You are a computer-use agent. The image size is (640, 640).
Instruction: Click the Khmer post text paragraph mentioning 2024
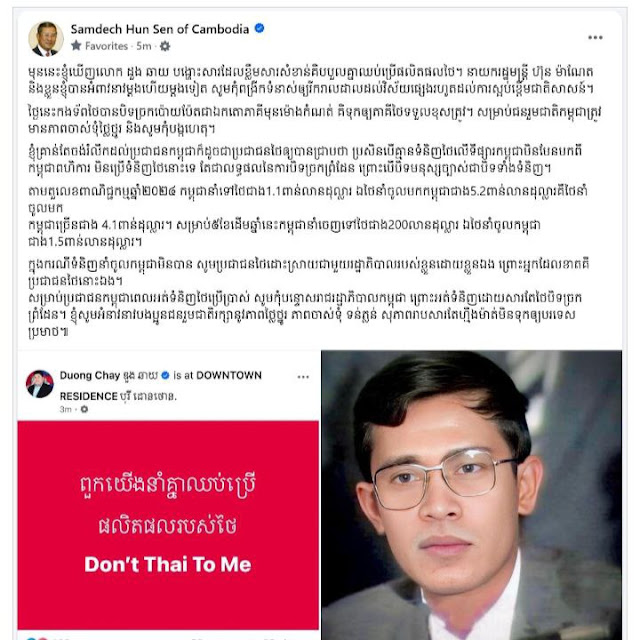point(308,216)
